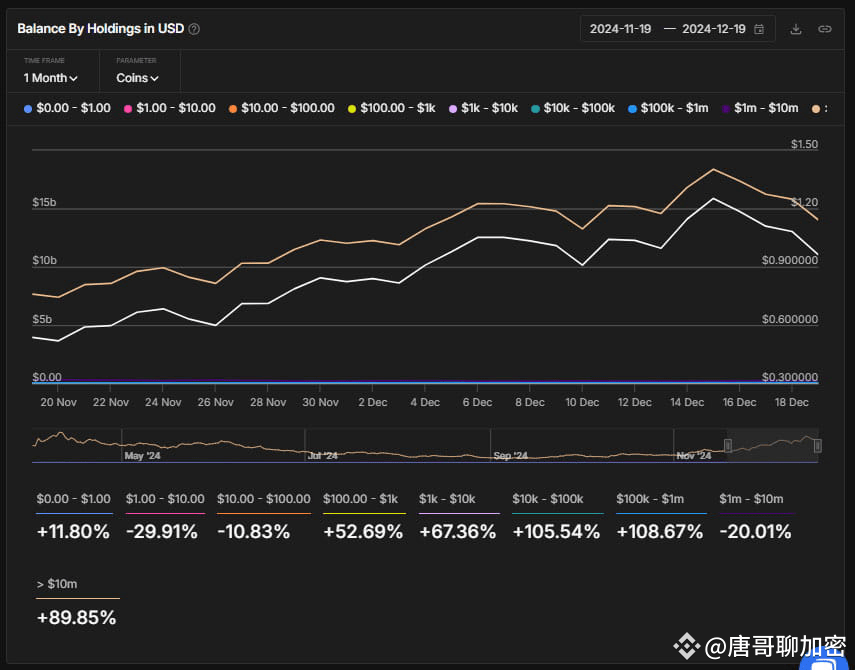The height and width of the screenshot is (670, 855).
Task: Select the +89.85% stat for > $10m
Action: tap(76, 618)
